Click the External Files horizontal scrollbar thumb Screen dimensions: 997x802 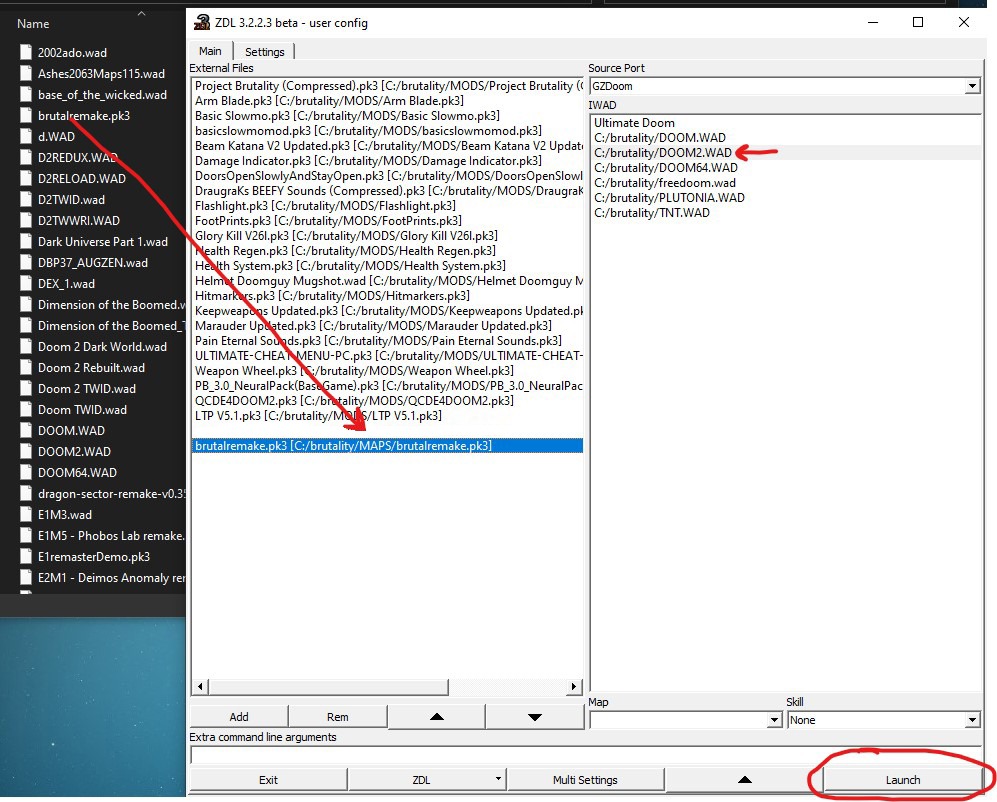coord(328,687)
